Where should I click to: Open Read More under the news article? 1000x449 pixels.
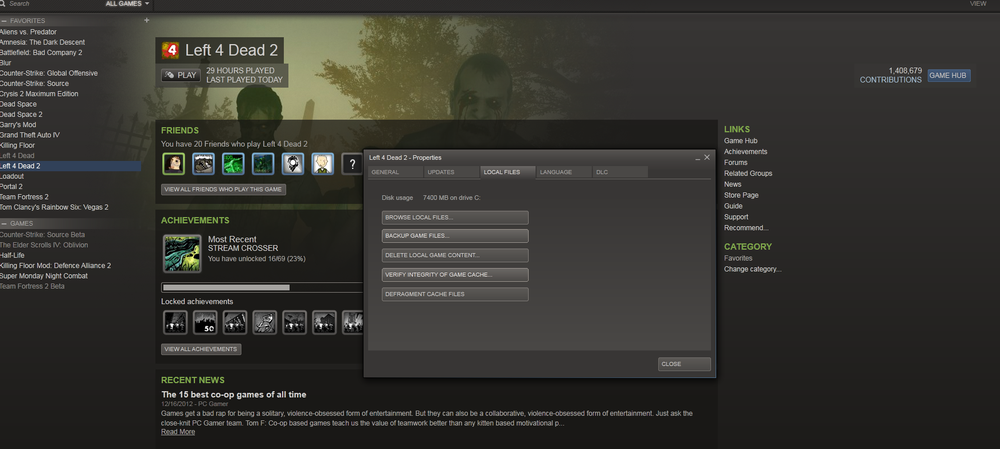178,432
